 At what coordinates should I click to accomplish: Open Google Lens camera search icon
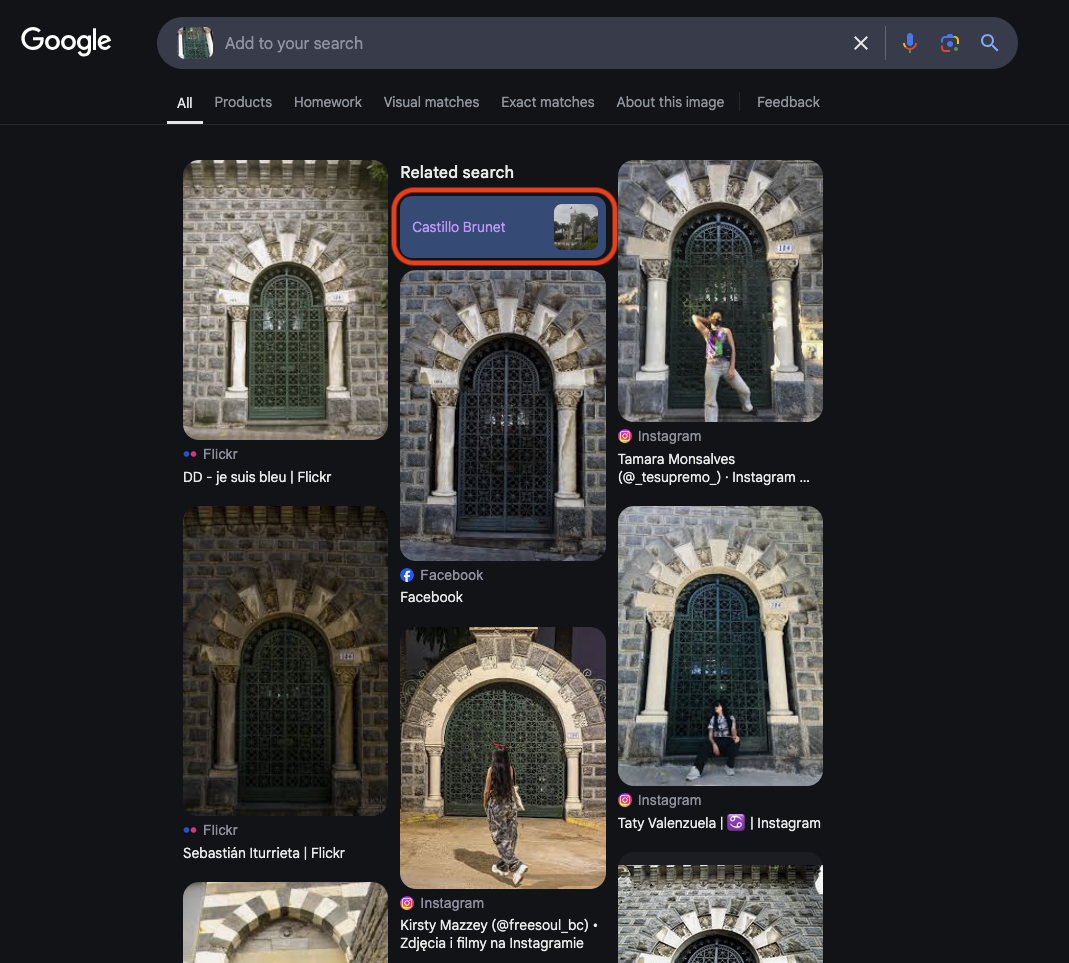coord(949,43)
